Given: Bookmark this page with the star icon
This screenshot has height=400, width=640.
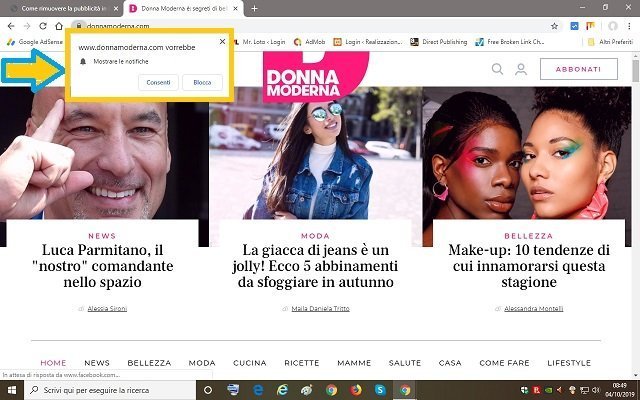Looking at the screenshot, I should pos(555,25).
